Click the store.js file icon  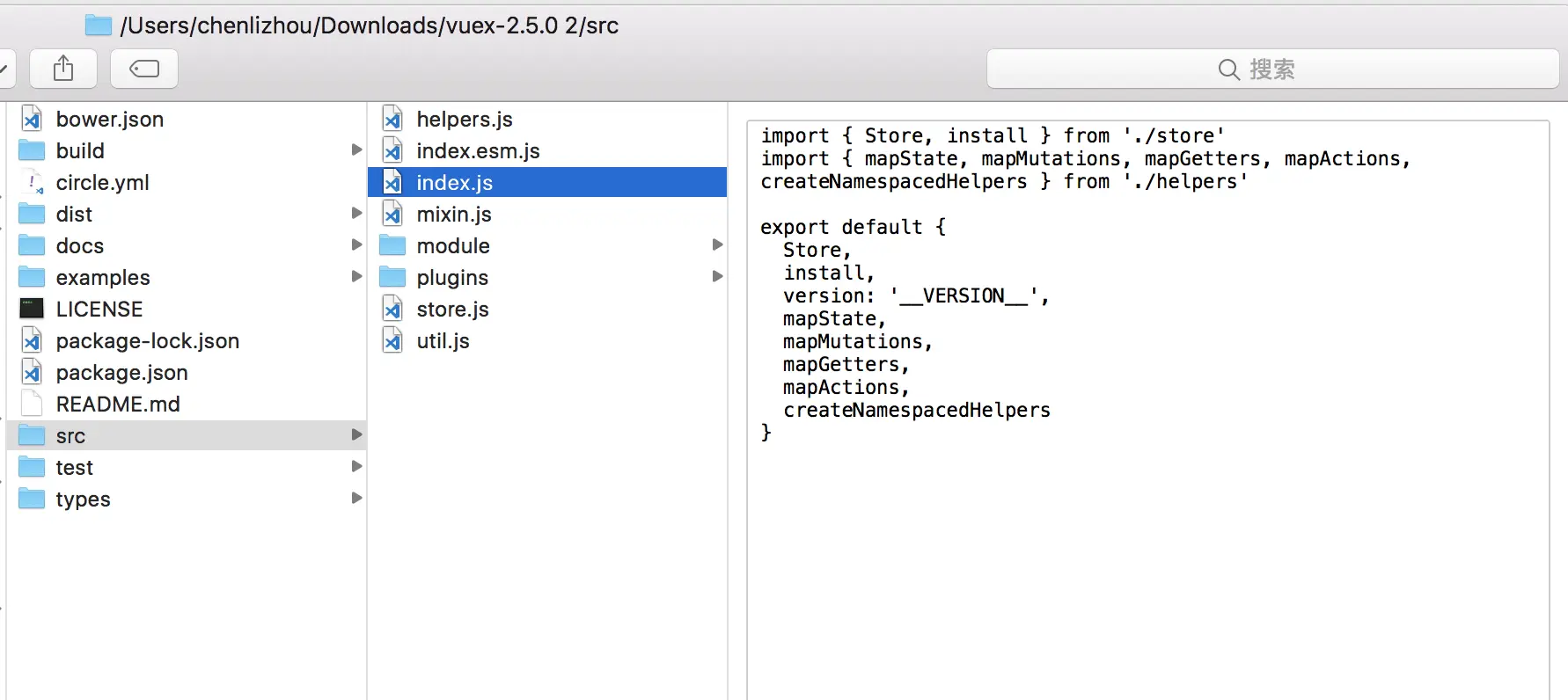point(392,309)
